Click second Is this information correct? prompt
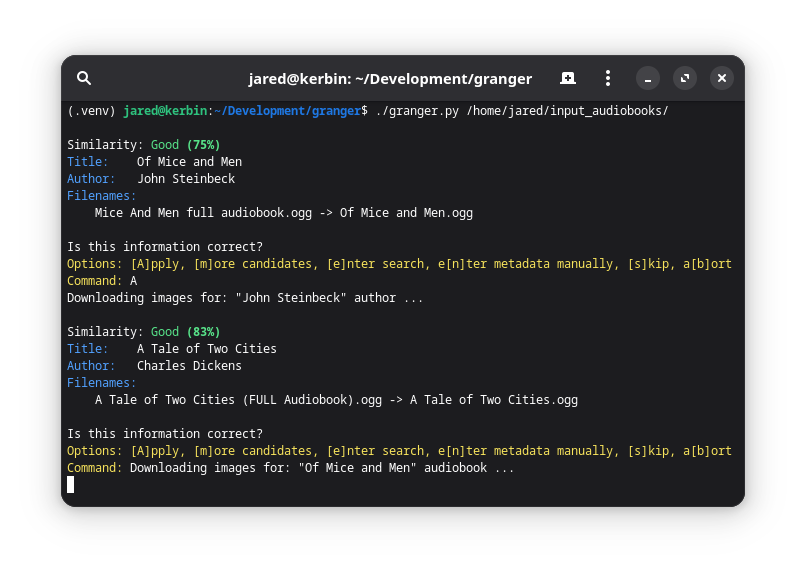 click(x=165, y=434)
